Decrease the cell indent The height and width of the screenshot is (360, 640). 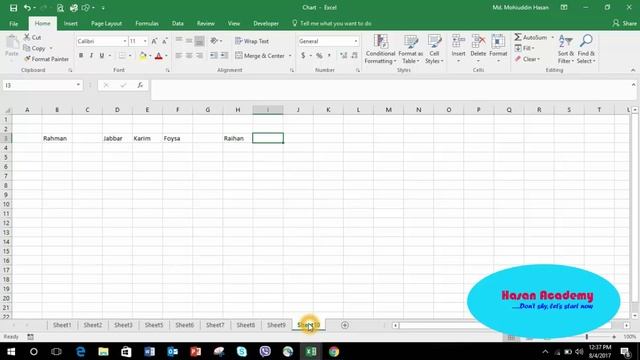(x=213, y=56)
